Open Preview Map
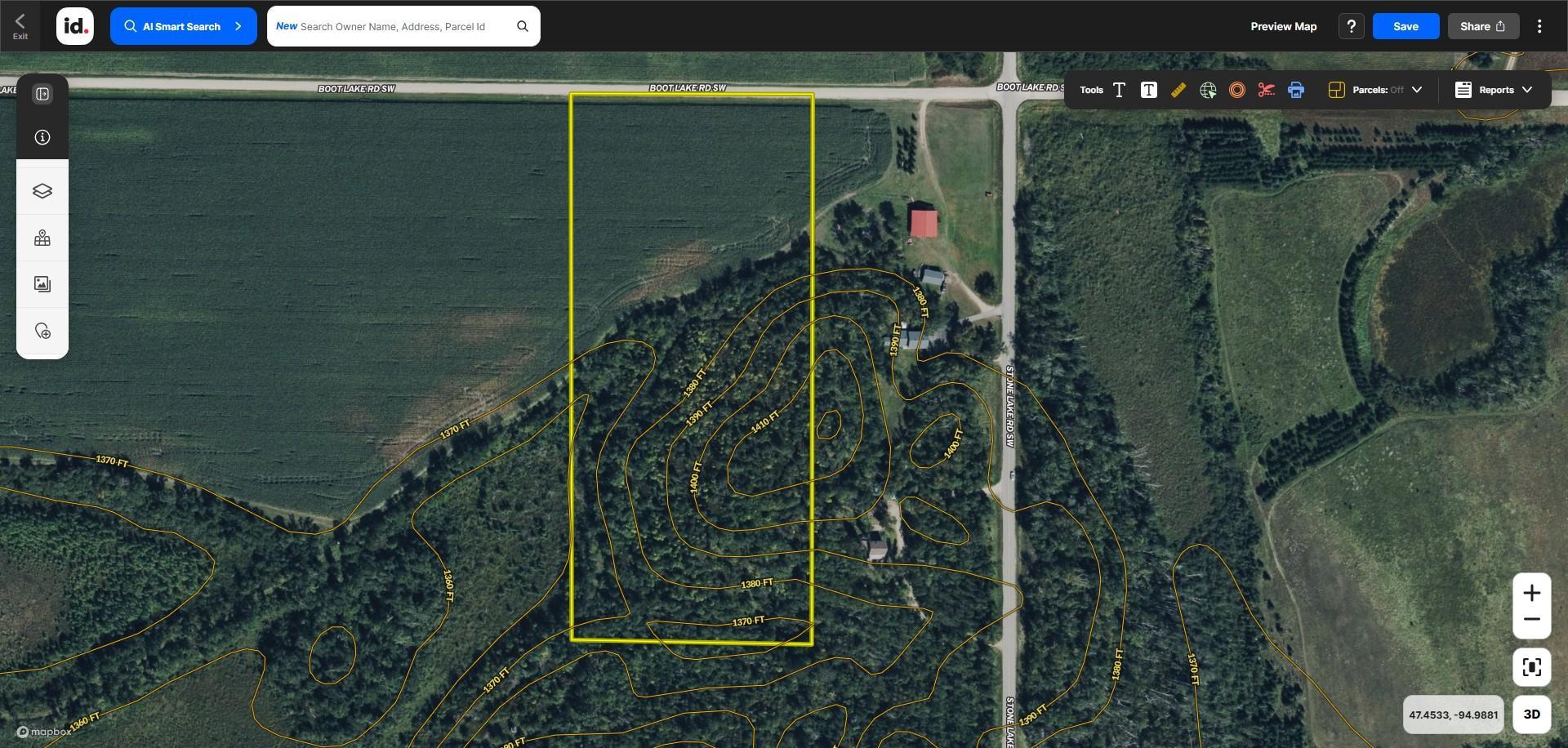The image size is (1568, 748). coord(1283,26)
